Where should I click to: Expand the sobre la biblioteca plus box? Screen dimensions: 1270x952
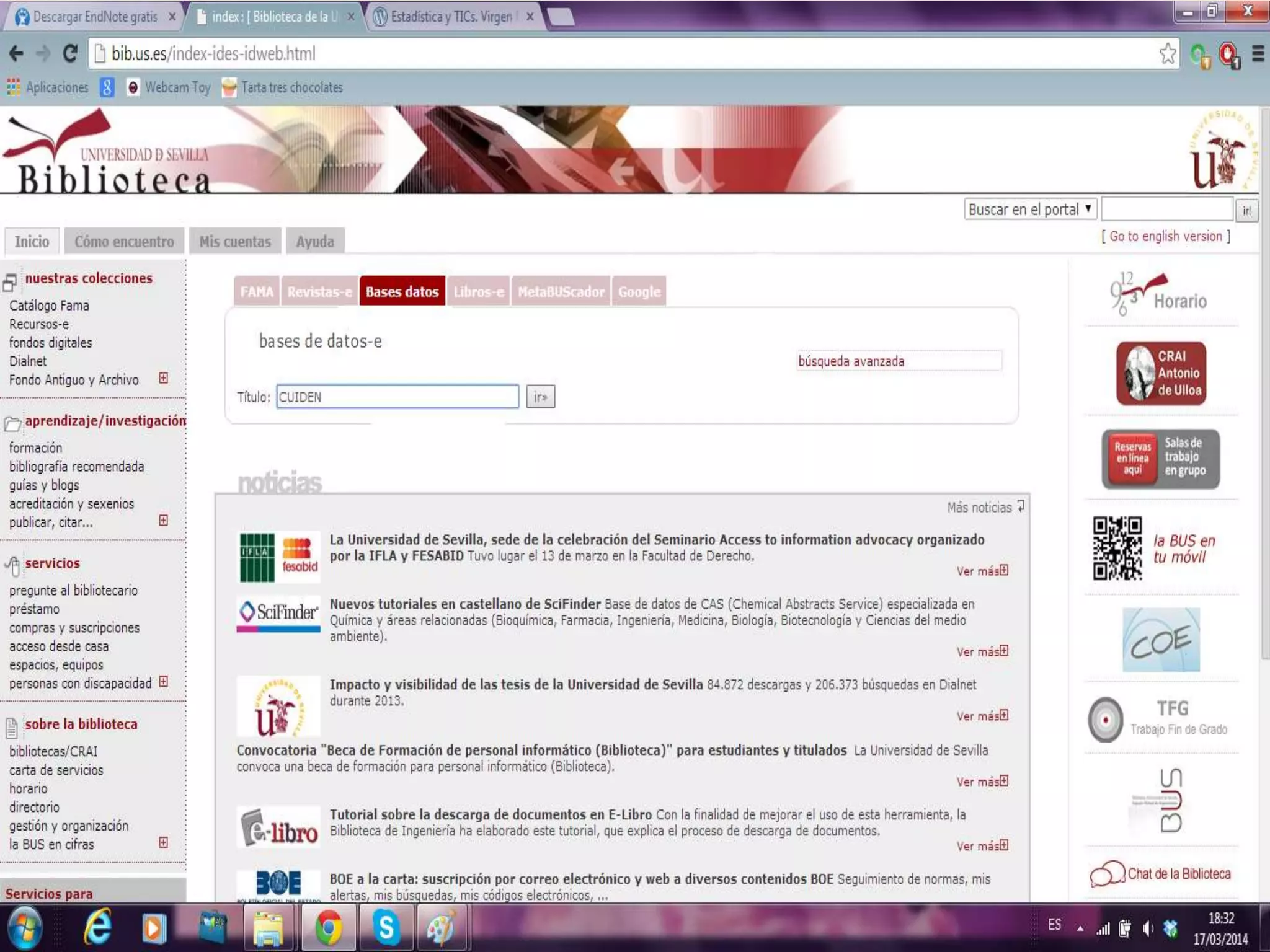(x=163, y=842)
